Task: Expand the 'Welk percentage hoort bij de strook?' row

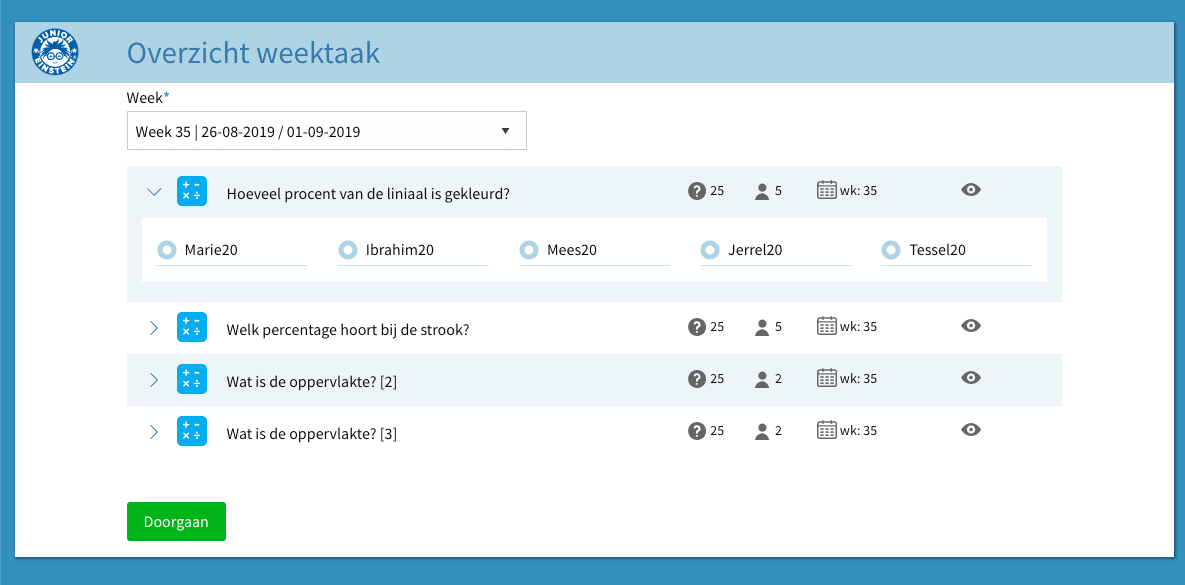Action: [x=154, y=327]
